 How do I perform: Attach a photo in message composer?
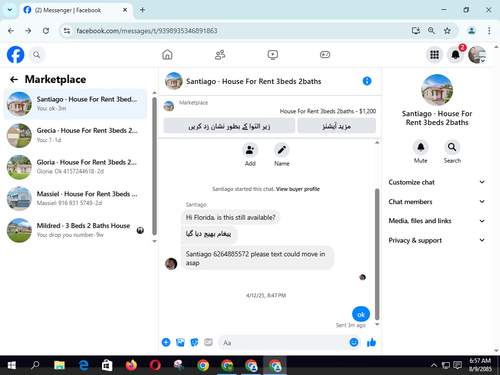pyautogui.click(x=180, y=342)
